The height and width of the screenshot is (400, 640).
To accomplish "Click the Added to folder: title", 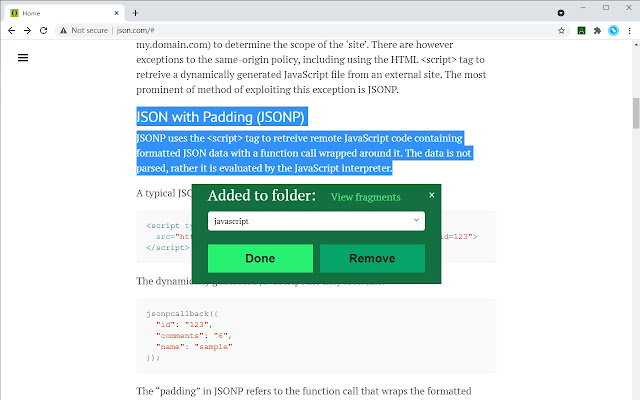I will (x=262, y=196).
